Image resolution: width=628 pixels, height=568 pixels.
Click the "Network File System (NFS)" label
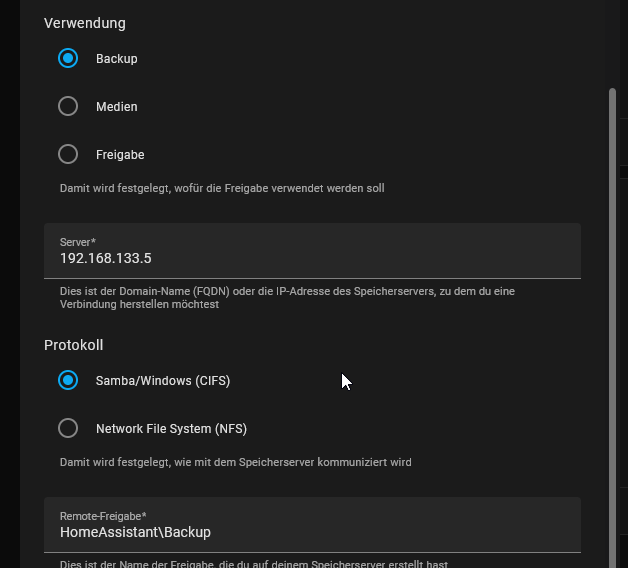[171, 429]
